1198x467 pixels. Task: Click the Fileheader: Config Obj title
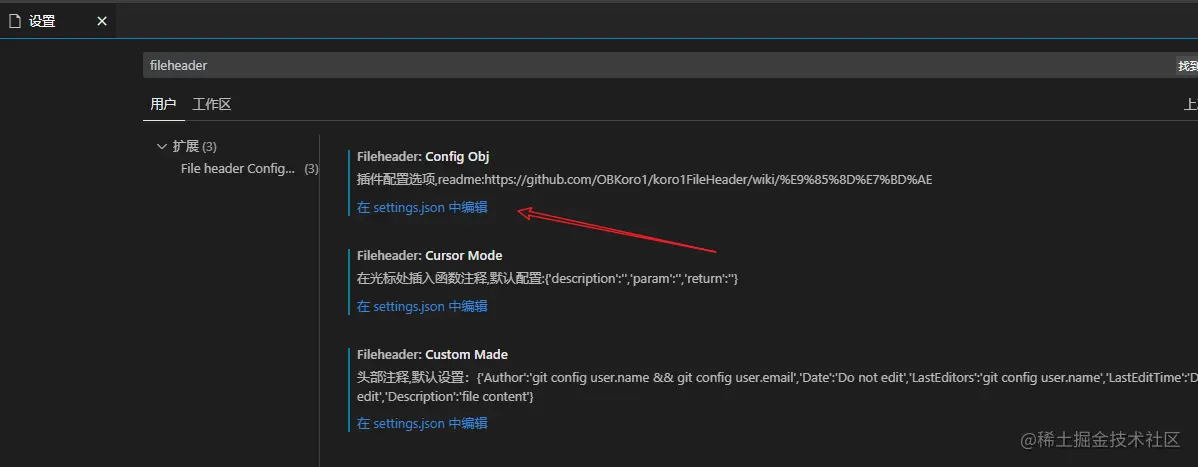pos(423,157)
